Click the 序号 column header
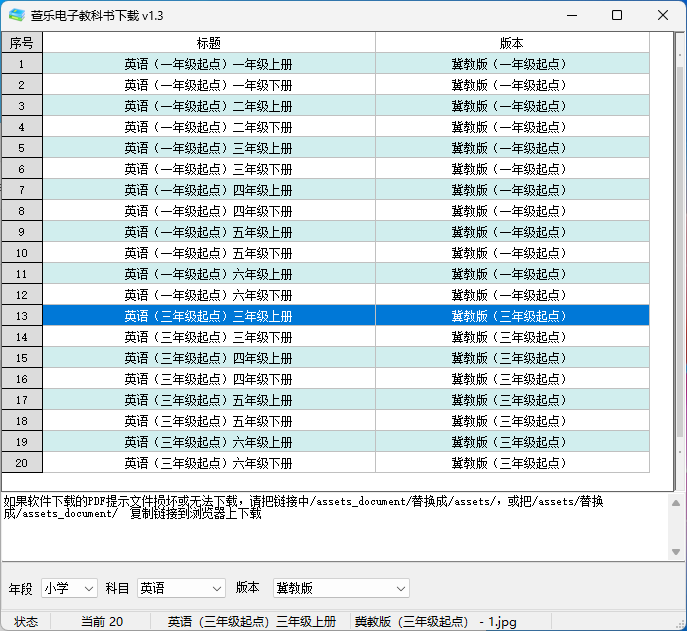This screenshot has height=631, width=687. [x=21, y=43]
